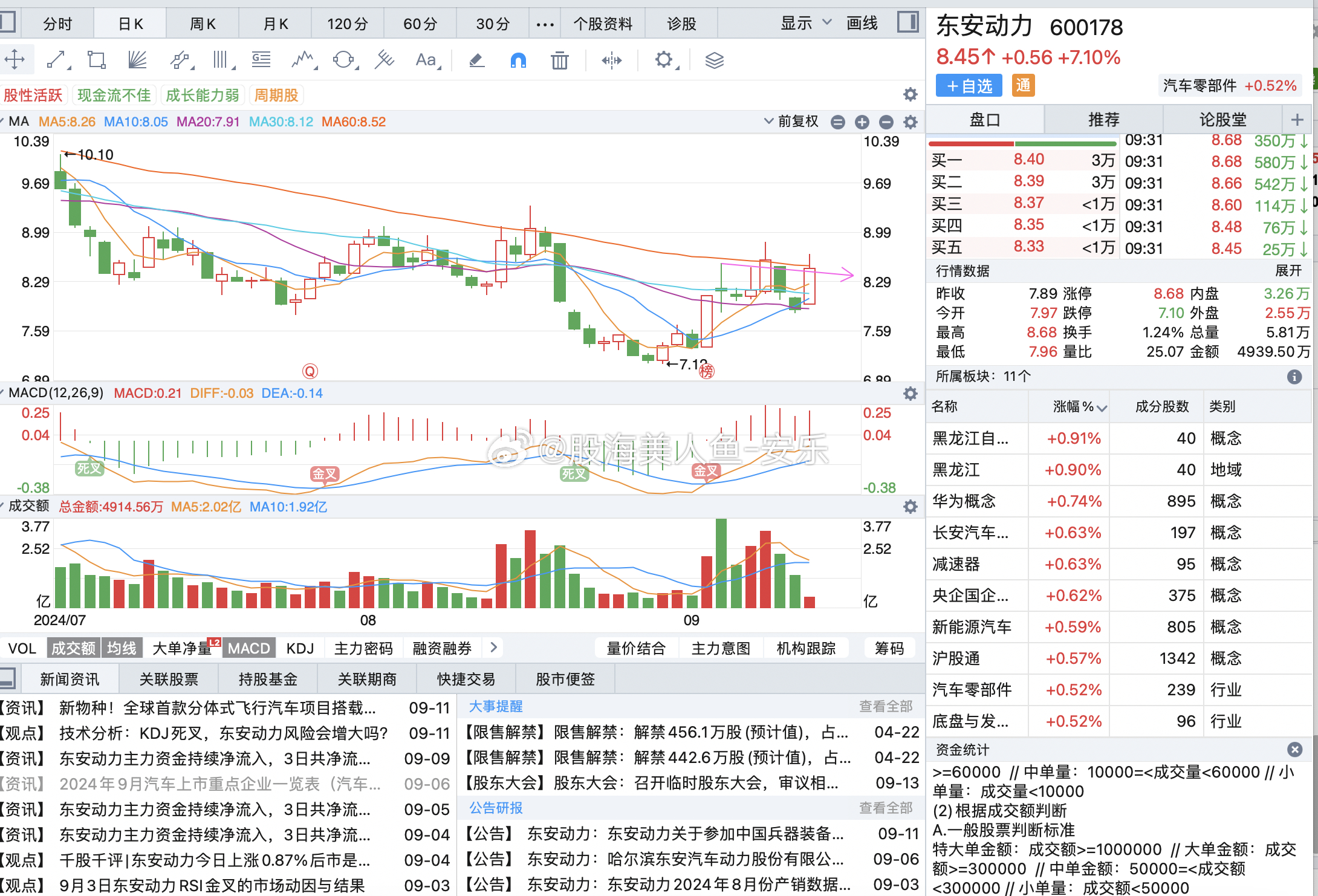The width and height of the screenshot is (1318, 896).
Task: Click the plus tab beside 论股堂
Action: pos(1297,120)
